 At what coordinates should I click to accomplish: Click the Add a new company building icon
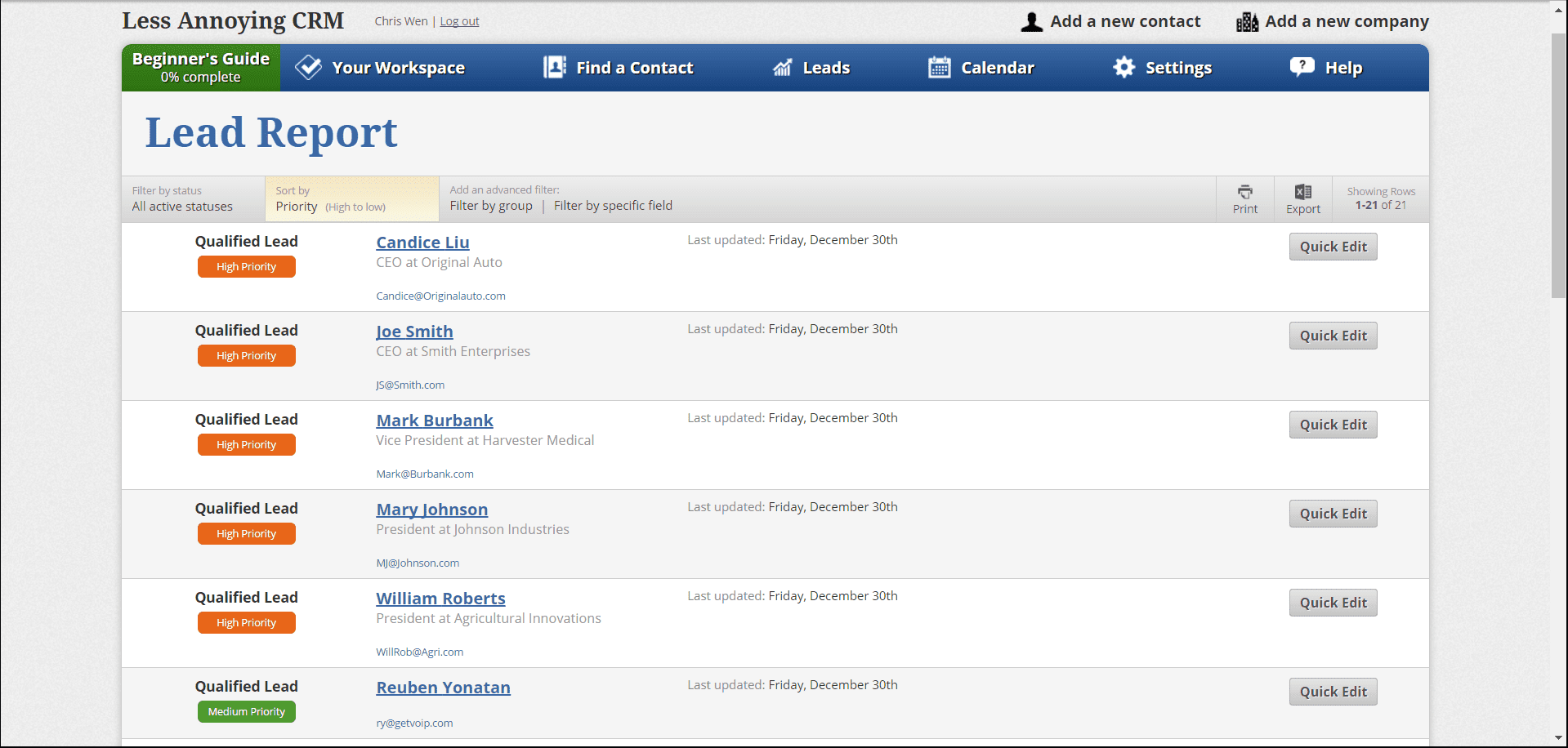[1247, 22]
